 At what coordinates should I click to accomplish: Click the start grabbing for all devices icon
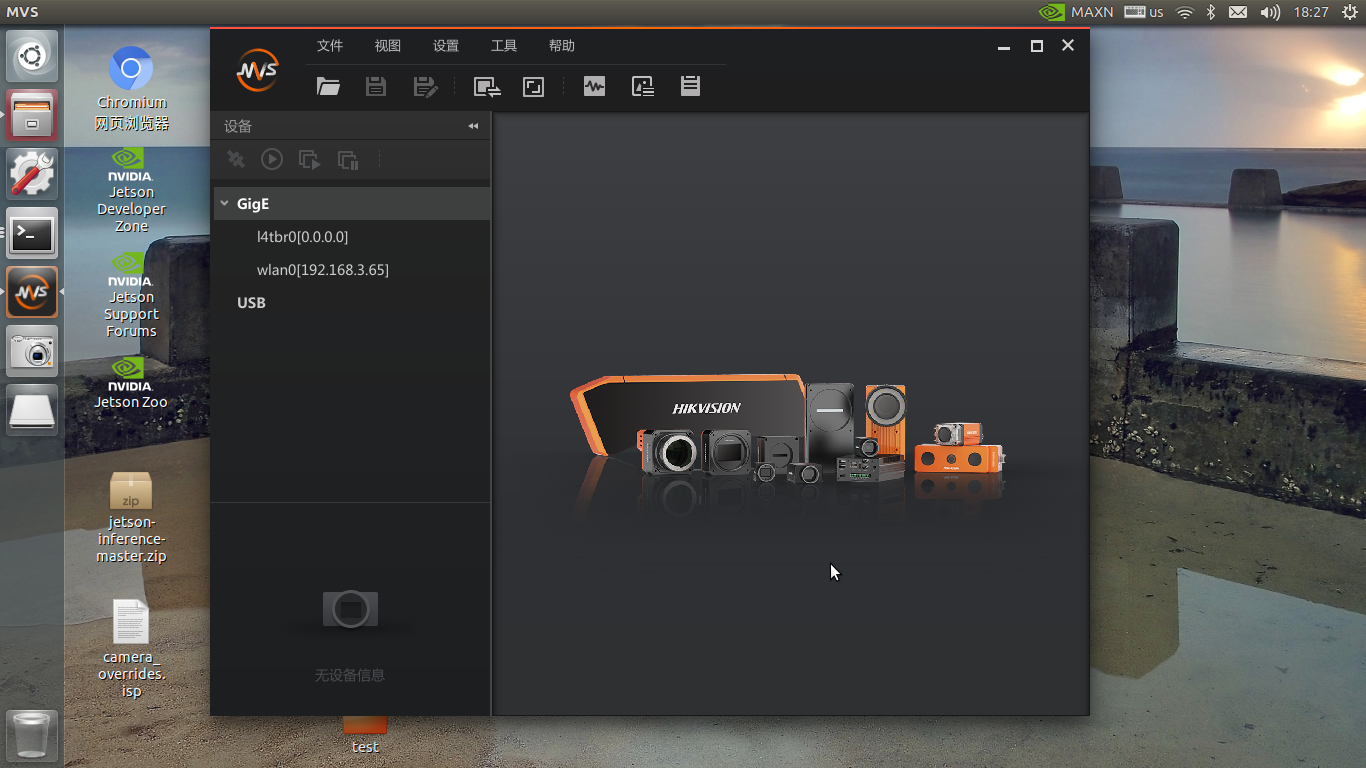click(x=309, y=159)
